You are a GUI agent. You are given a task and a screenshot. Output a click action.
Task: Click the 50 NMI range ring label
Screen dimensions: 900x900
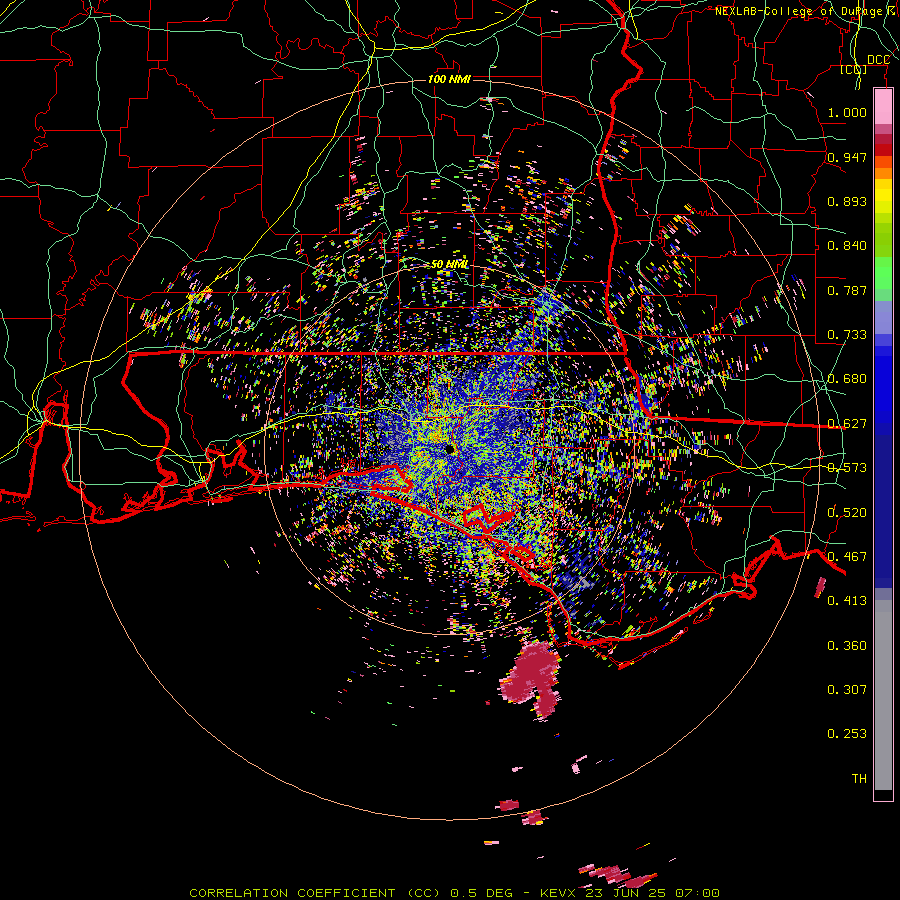tap(449, 264)
